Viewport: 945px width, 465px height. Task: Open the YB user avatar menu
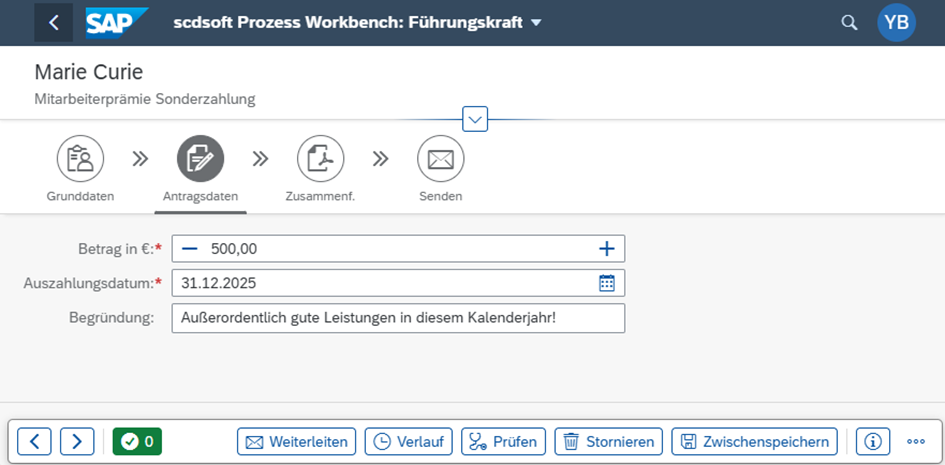pos(896,22)
